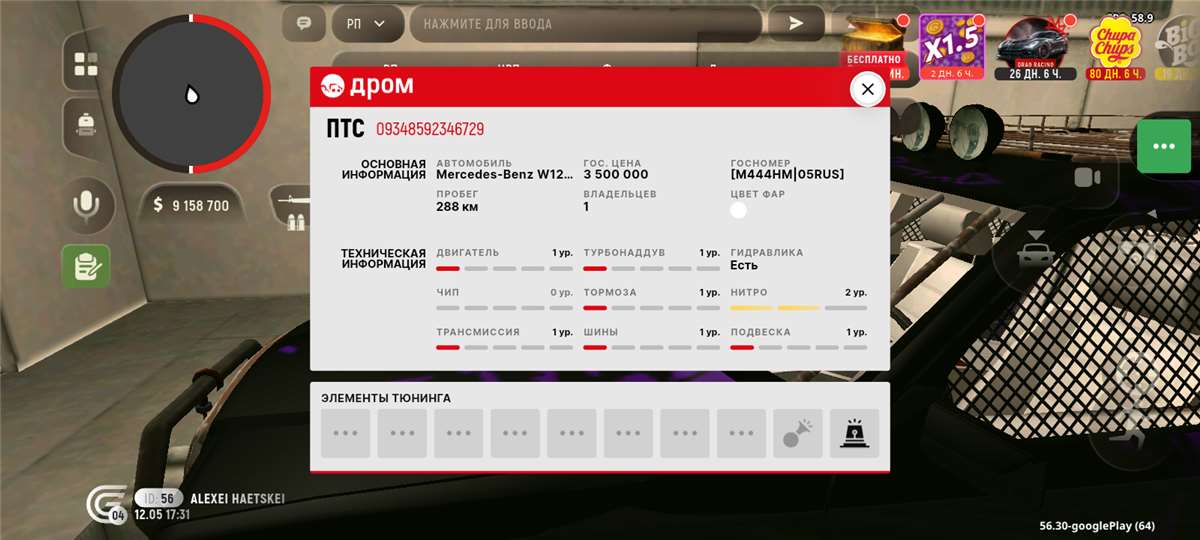Click the mileage value 288 км
The width and height of the screenshot is (1200, 540).
coord(457,207)
